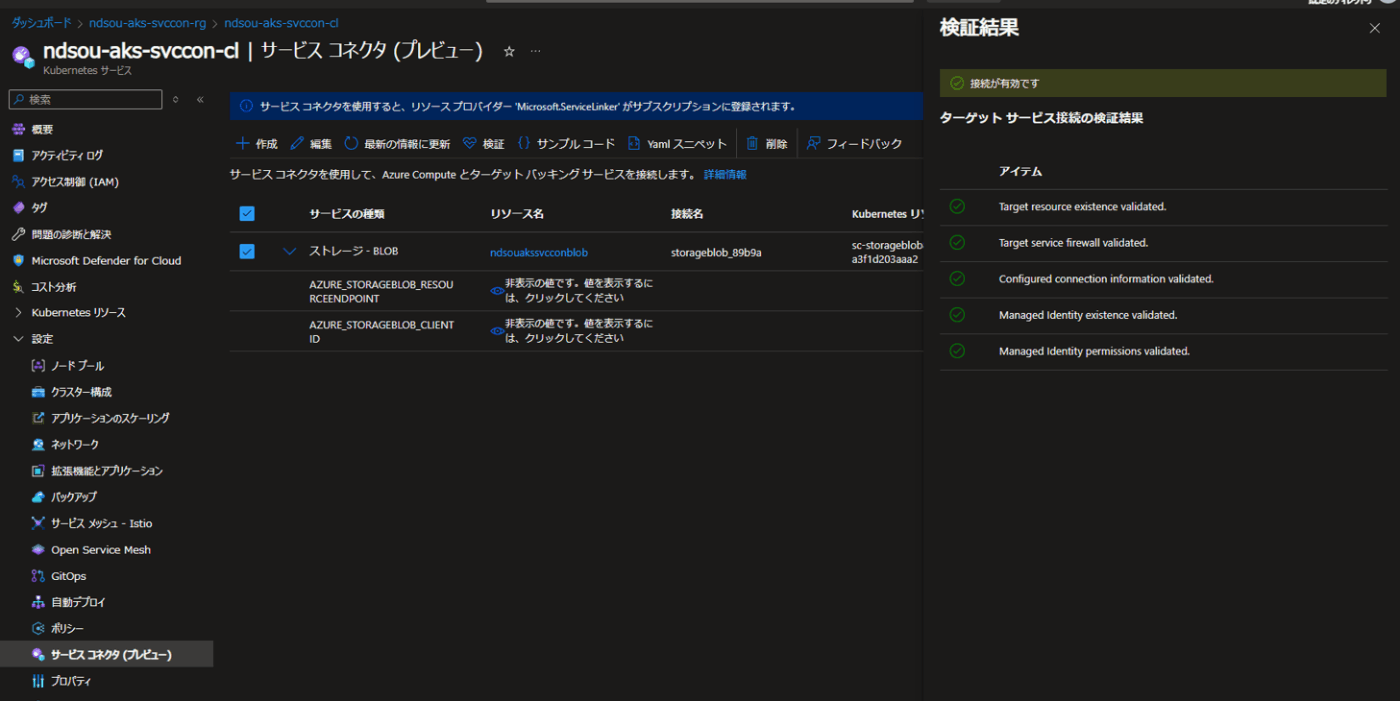Reveal hidden AZURE_STORAGEBLOB_RESOURCEENDPOINT value eye icon
This screenshot has height=701, width=1400.
click(497, 291)
